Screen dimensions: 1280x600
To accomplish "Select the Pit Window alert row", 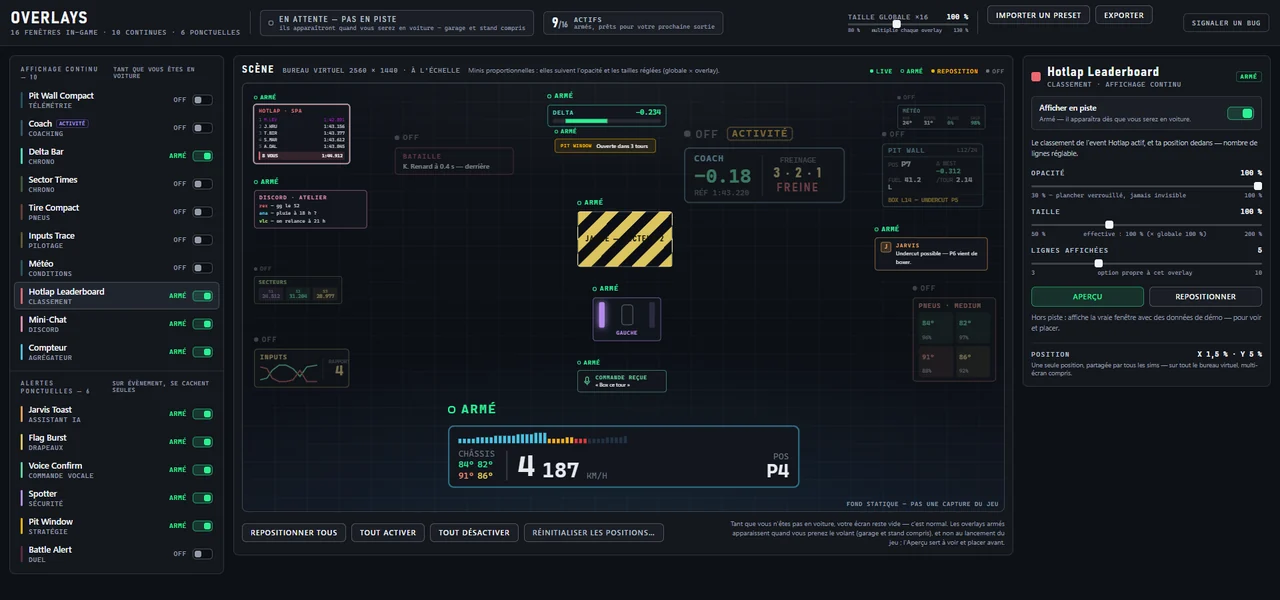I will [117, 526].
